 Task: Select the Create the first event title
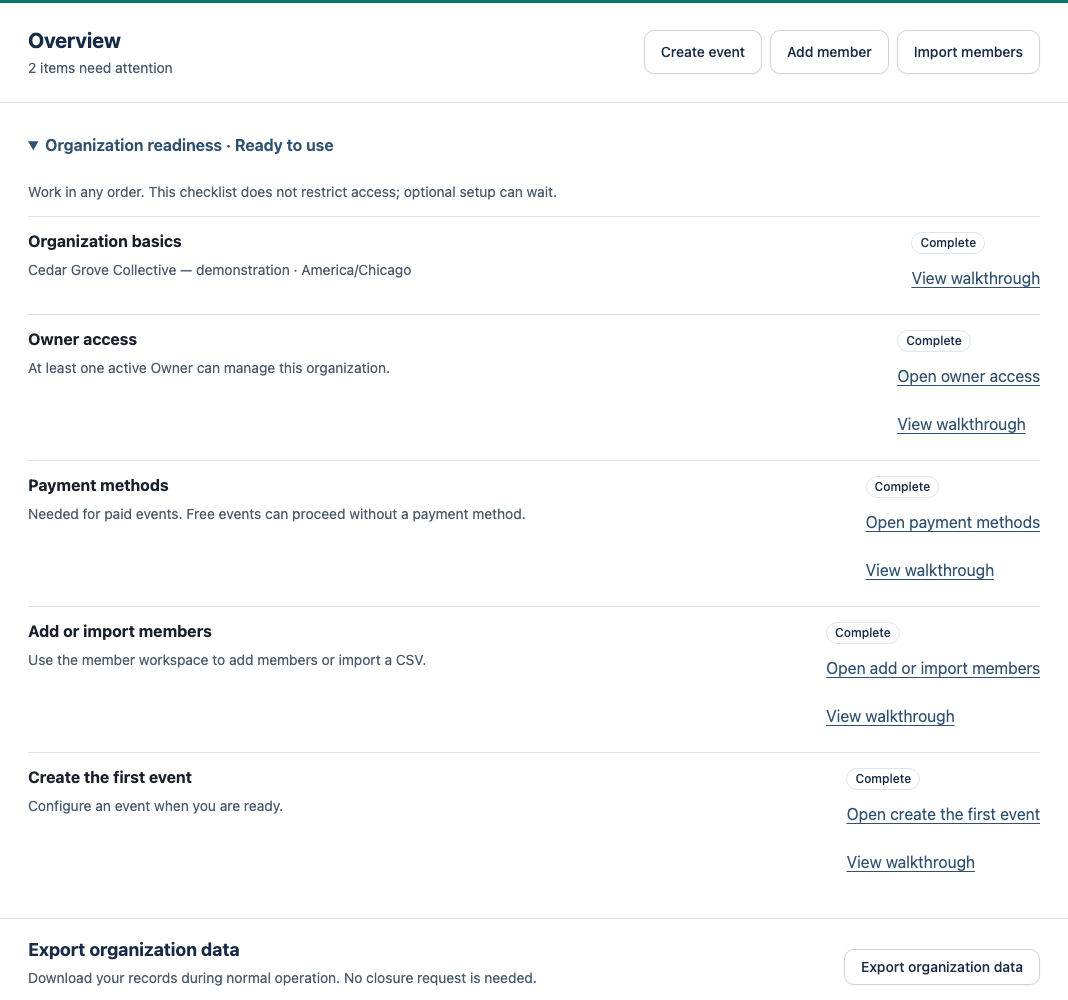point(110,777)
